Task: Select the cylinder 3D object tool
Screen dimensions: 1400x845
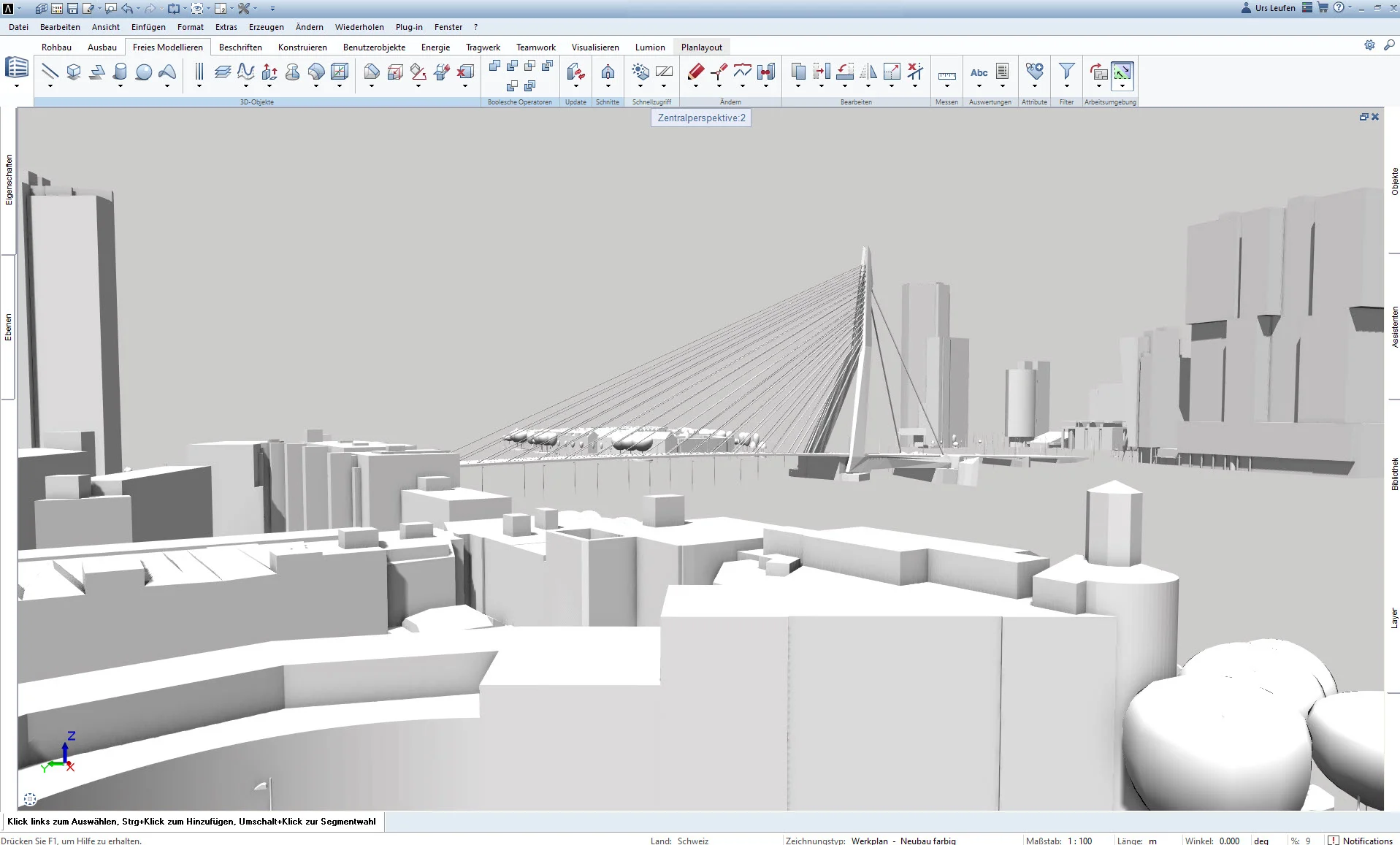Action: tap(121, 72)
